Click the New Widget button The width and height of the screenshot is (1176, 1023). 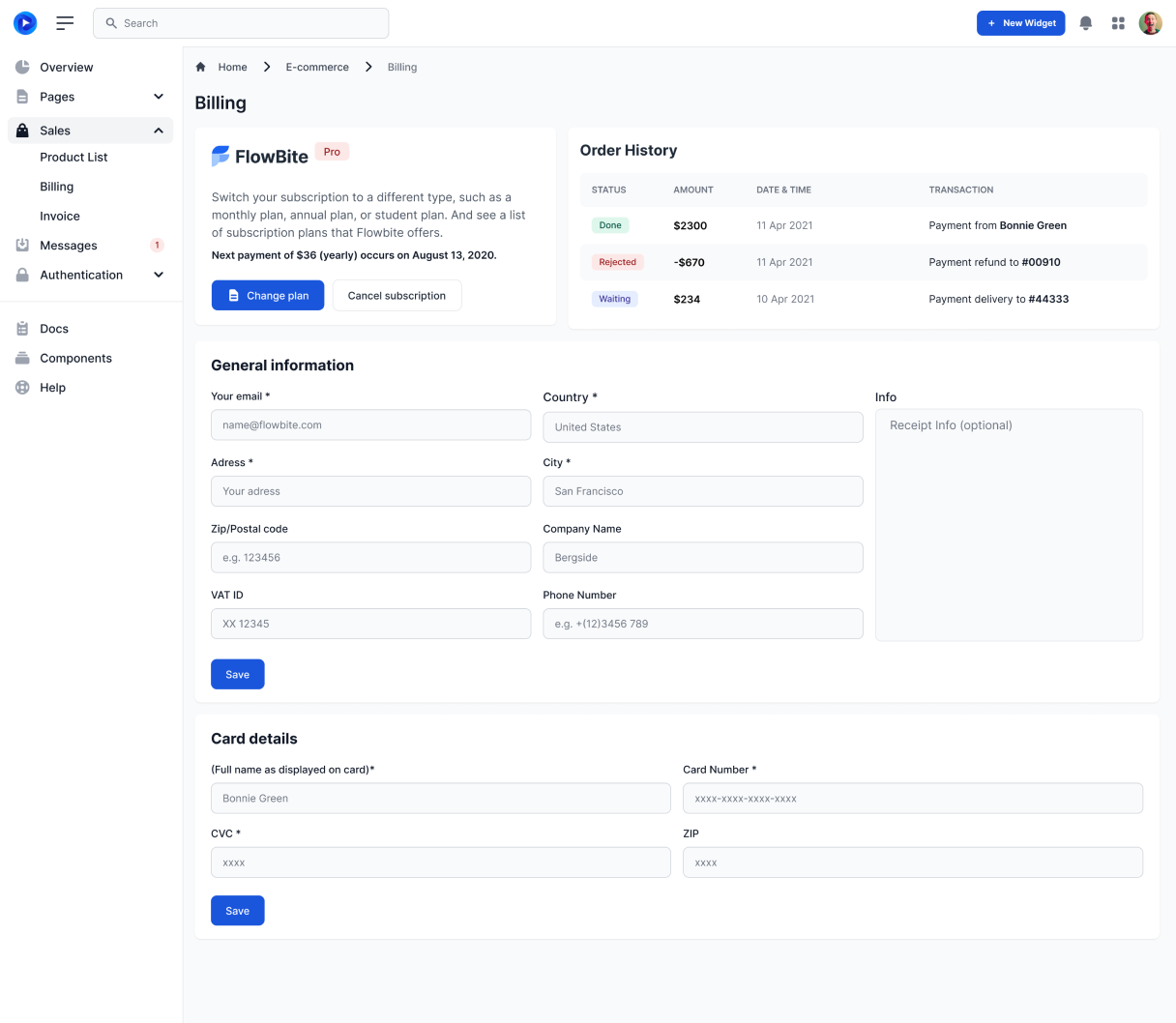coord(1020,23)
